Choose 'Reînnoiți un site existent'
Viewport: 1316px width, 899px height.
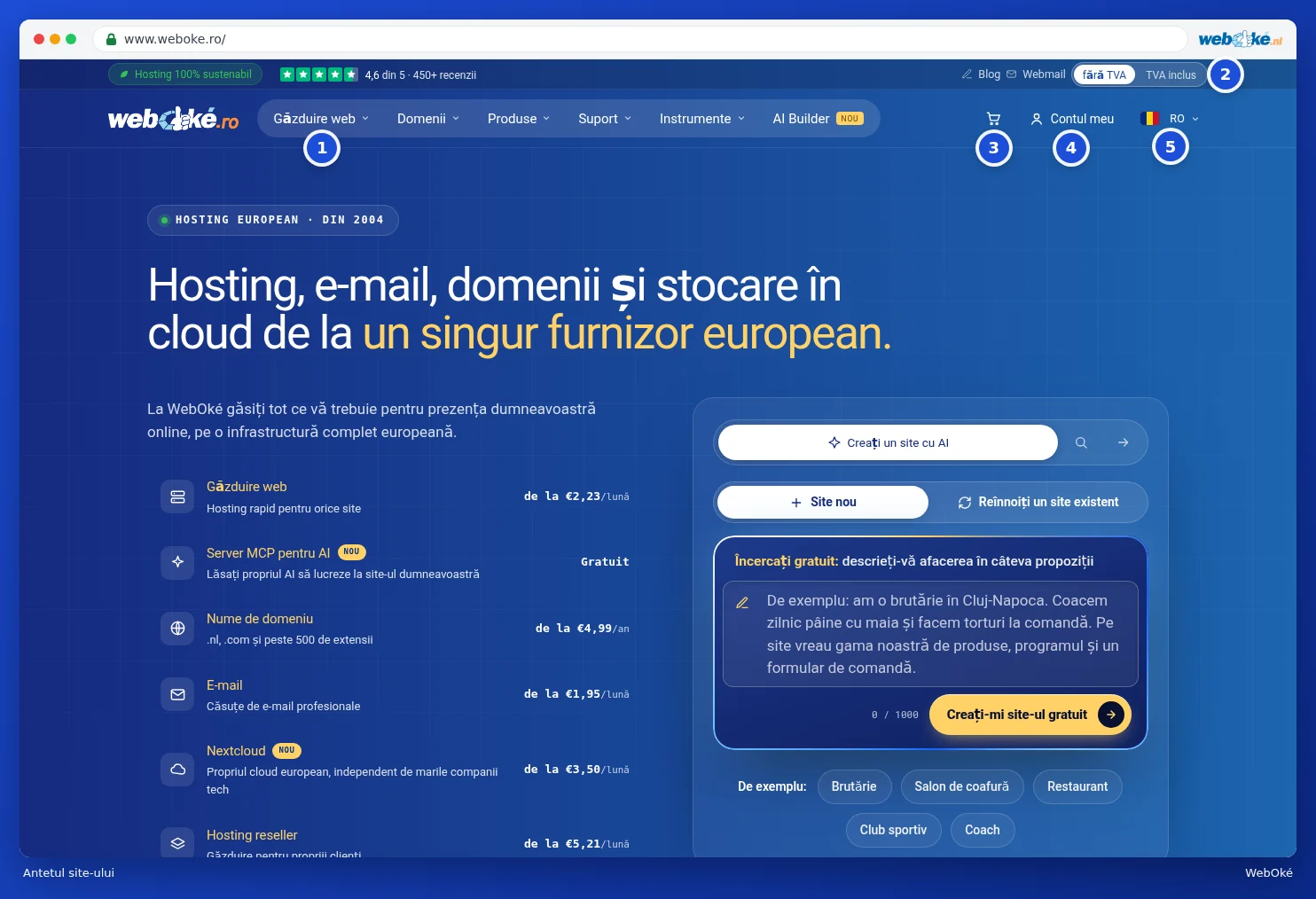[x=1038, y=502]
